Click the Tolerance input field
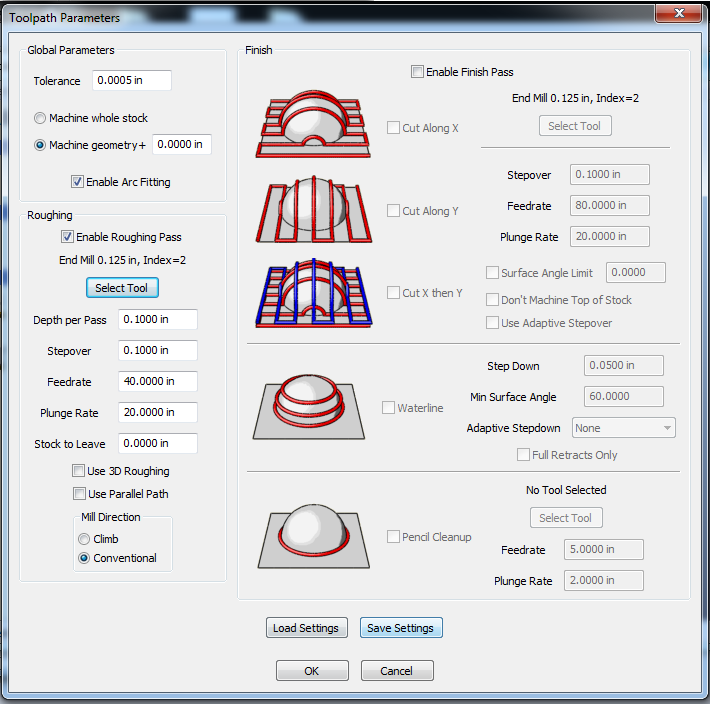This screenshot has width=710, height=704. (x=131, y=81)
